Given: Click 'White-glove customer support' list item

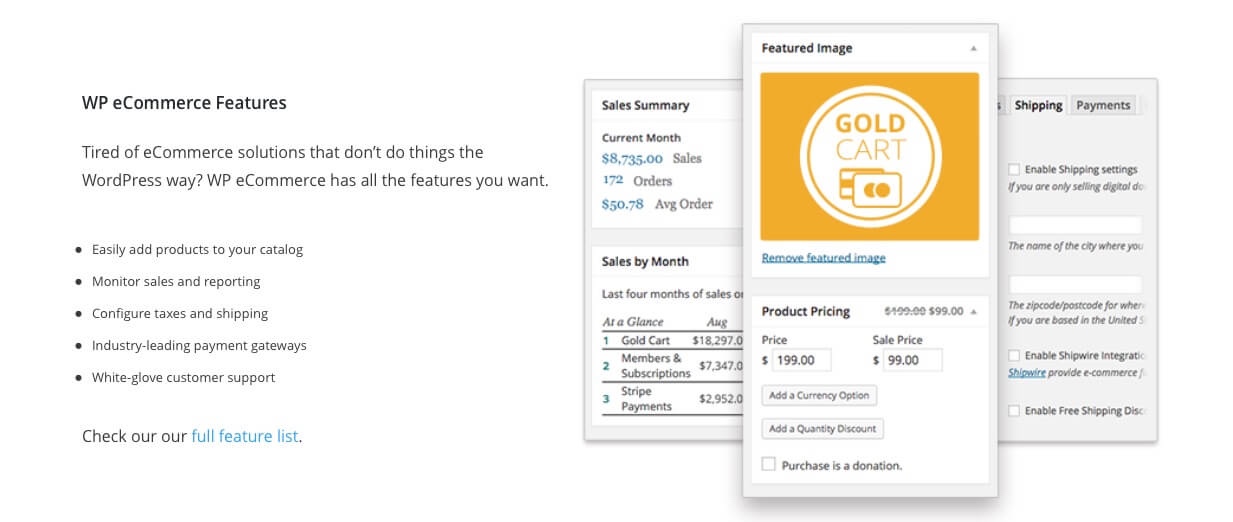Looking at the screenshot, I should click(183, 377).
